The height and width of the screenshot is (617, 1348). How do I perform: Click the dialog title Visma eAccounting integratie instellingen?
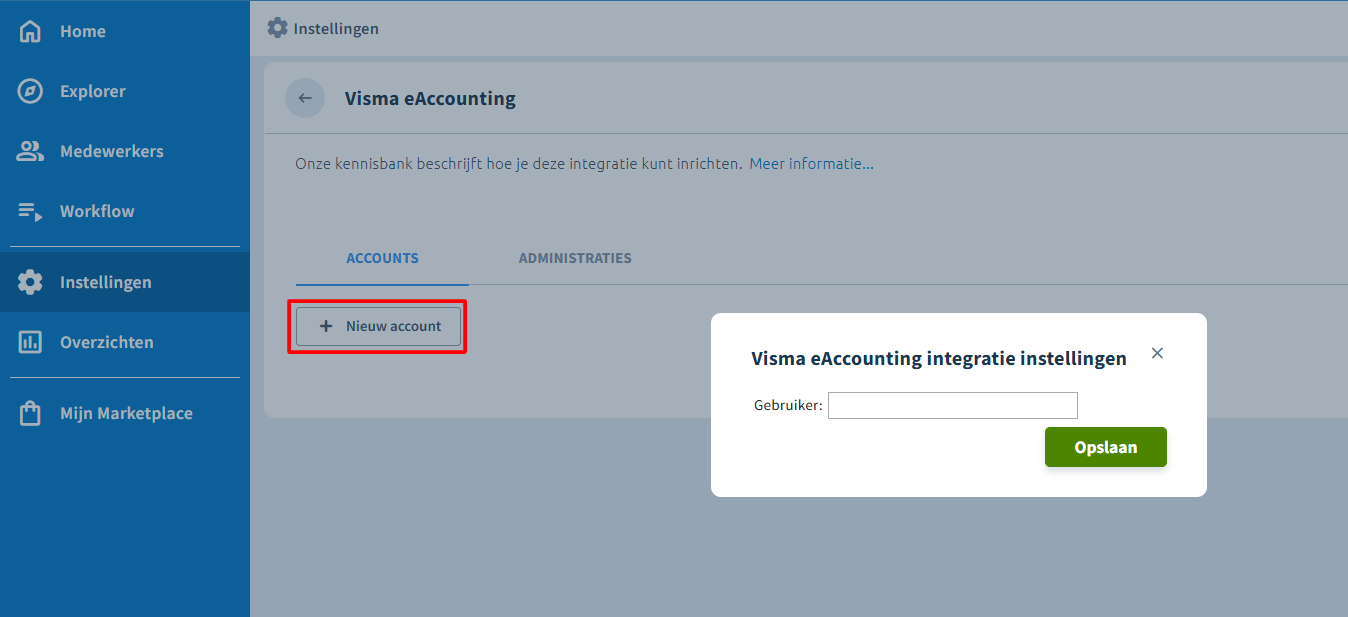click(x=939, y=358)
